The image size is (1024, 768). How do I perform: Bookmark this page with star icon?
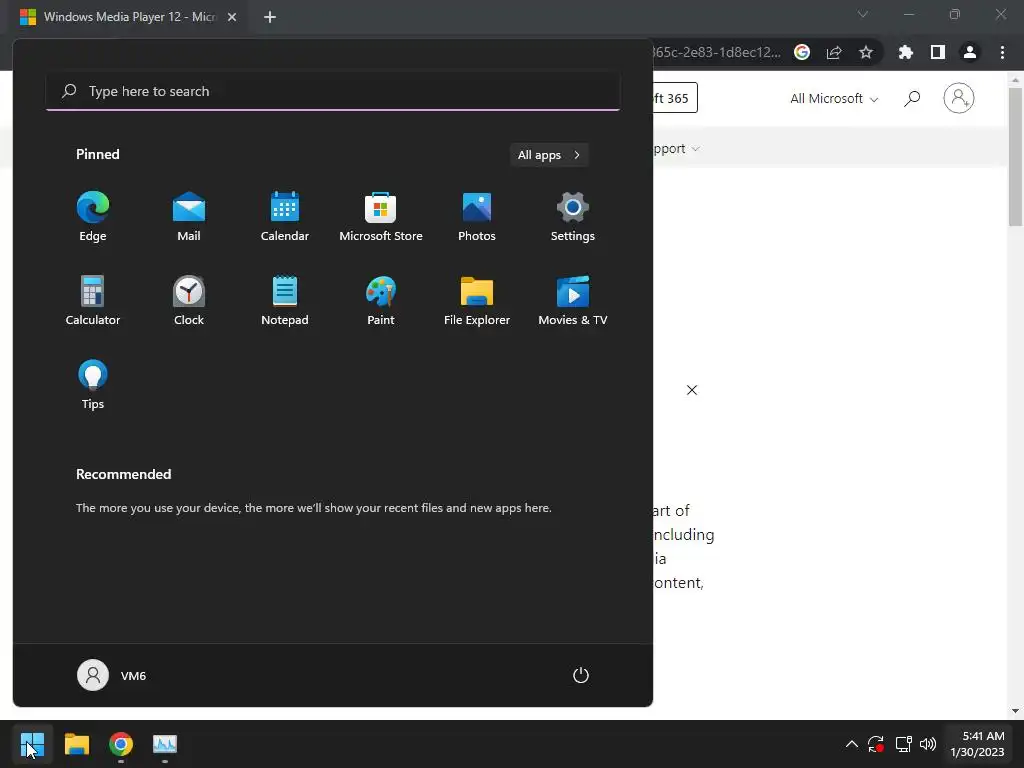865,52
